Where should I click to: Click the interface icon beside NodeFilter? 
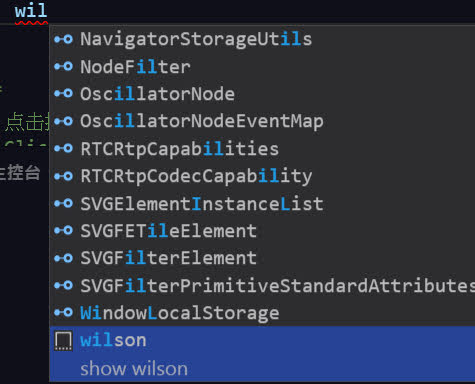(63, 66)
